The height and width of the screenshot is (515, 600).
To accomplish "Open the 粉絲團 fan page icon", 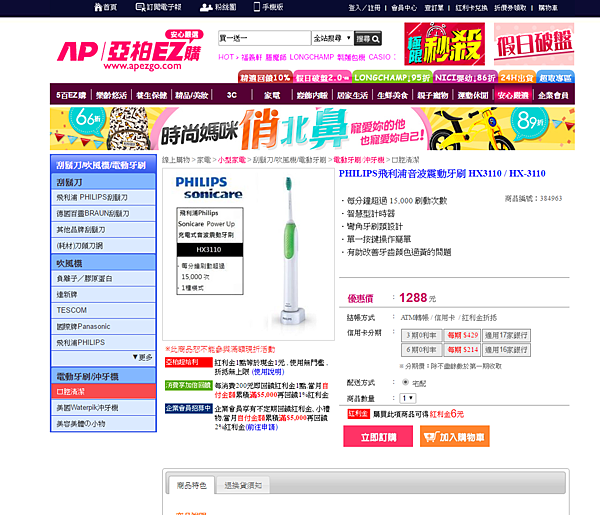I will click(x=218, y=7).
